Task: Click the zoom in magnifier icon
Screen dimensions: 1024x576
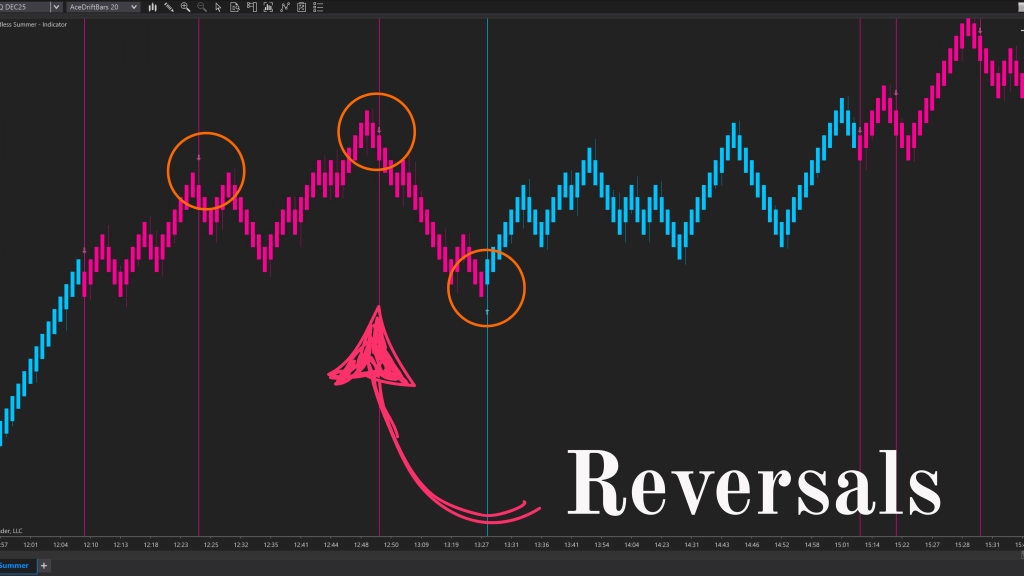Action: pyautogui.click(x=185, y=7)
